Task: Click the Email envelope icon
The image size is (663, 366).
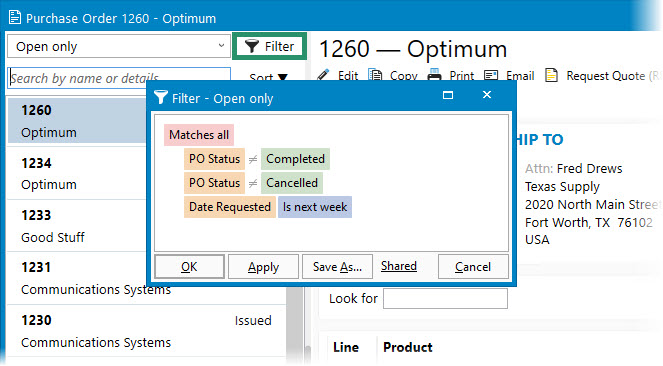Action: coord(491,75)
